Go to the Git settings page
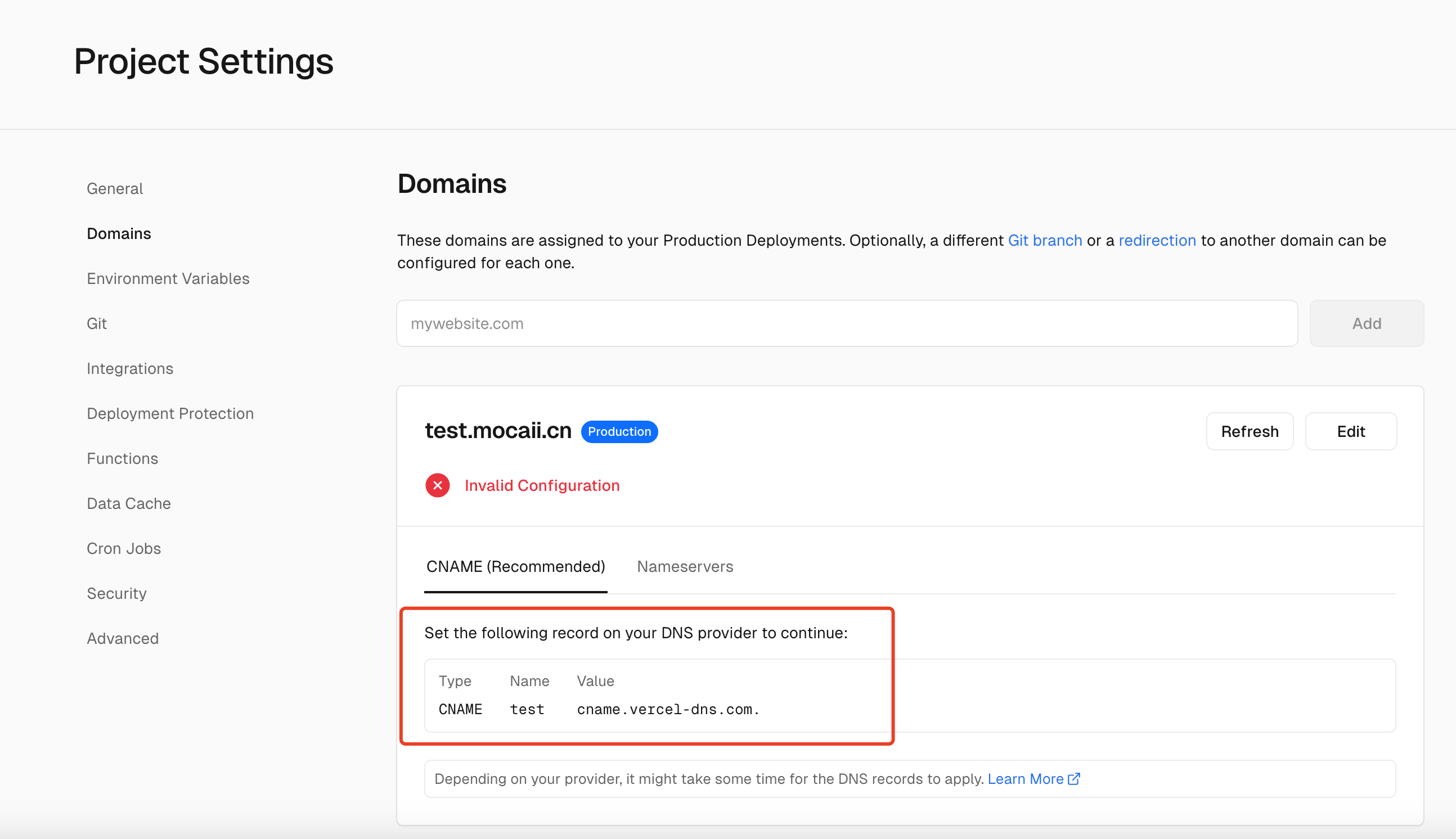 pyautogui.click(x=97, y=323)
